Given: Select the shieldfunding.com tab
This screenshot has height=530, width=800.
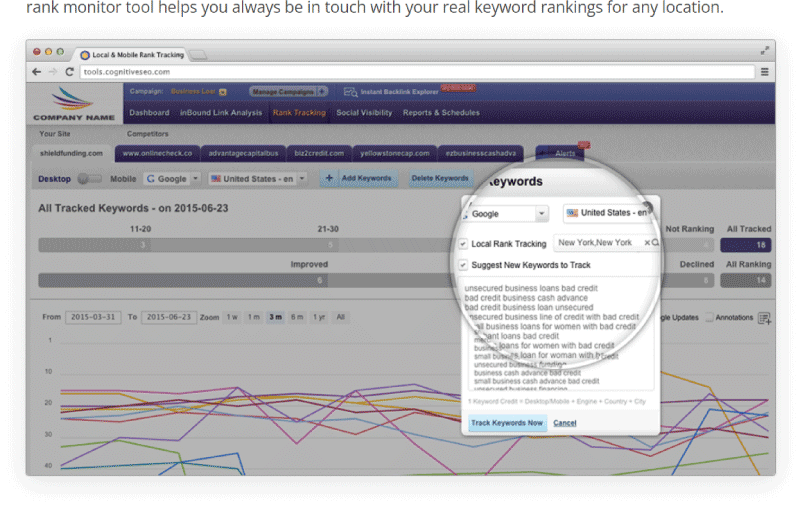Looking at the screenshot, I should tap(71, 154).
